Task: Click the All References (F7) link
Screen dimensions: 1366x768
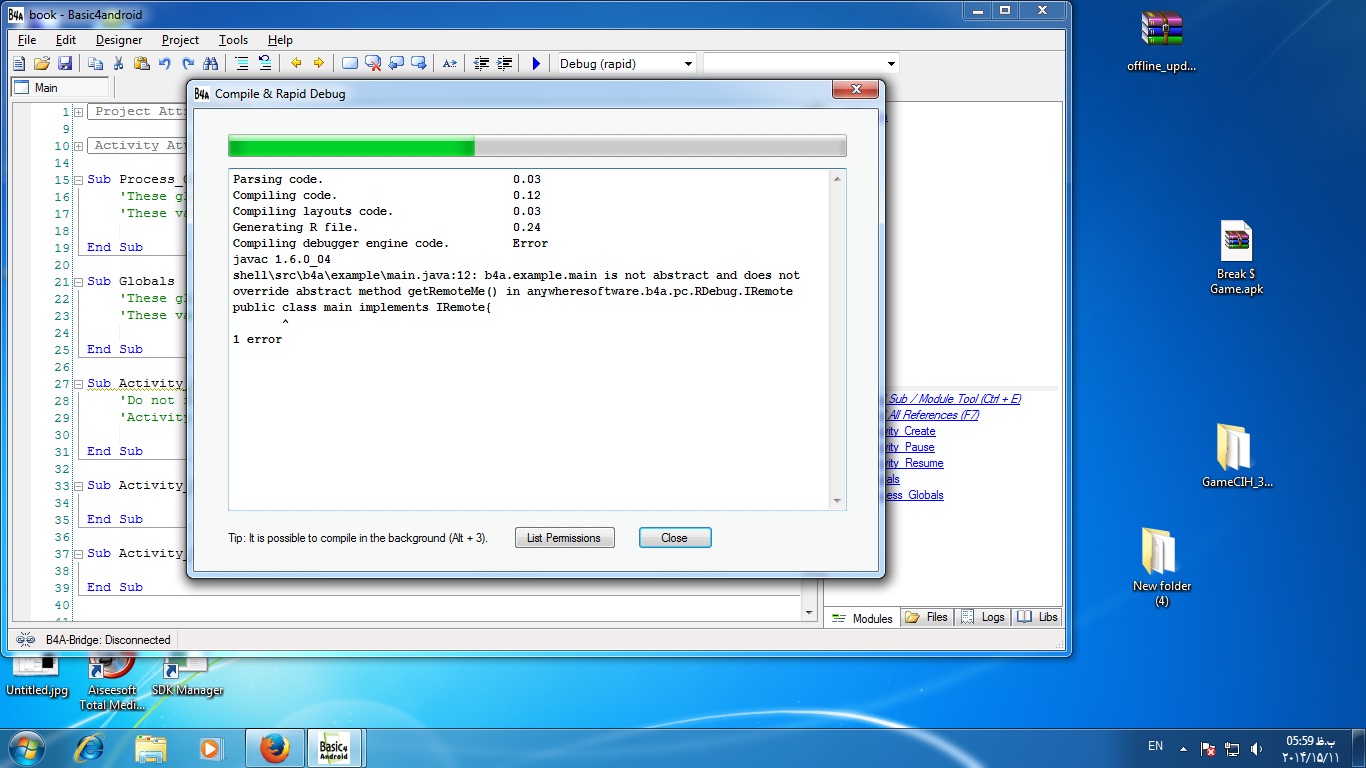Action: 933,415
